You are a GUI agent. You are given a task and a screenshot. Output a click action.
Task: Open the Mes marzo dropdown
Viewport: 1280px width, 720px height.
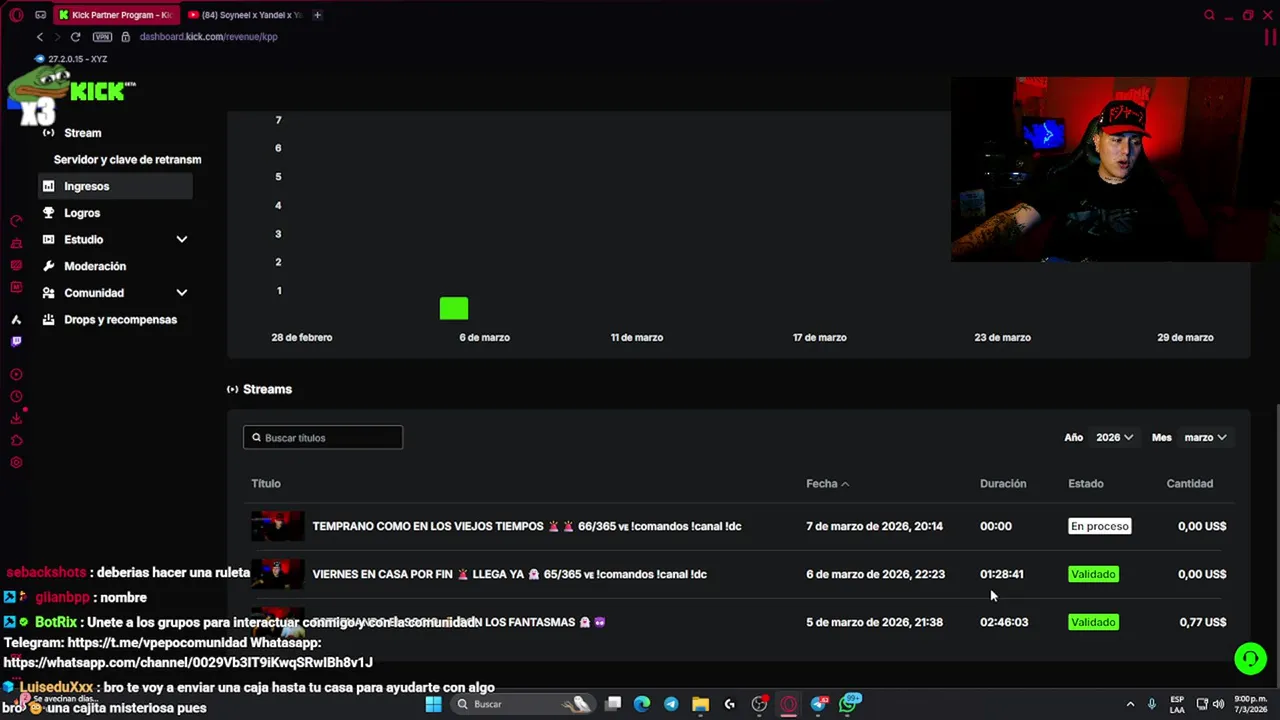click(x=1205, y=437)
